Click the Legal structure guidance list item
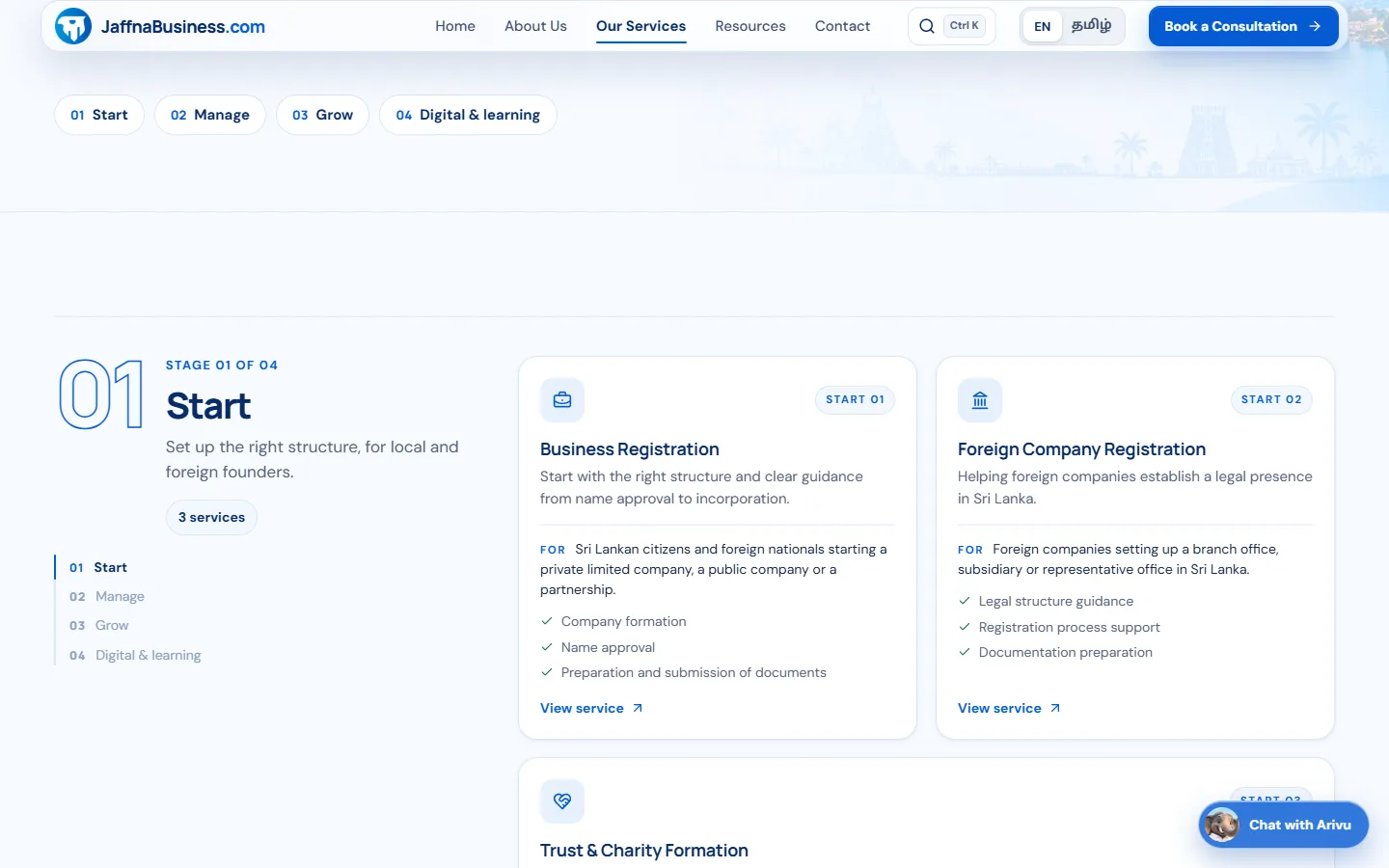 tap(1056, 601)
